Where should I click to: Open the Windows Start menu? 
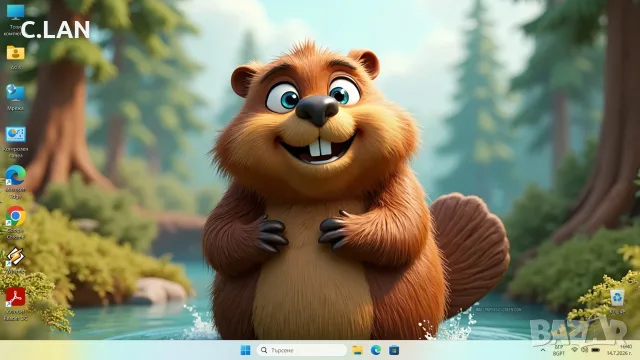[245, 350]
